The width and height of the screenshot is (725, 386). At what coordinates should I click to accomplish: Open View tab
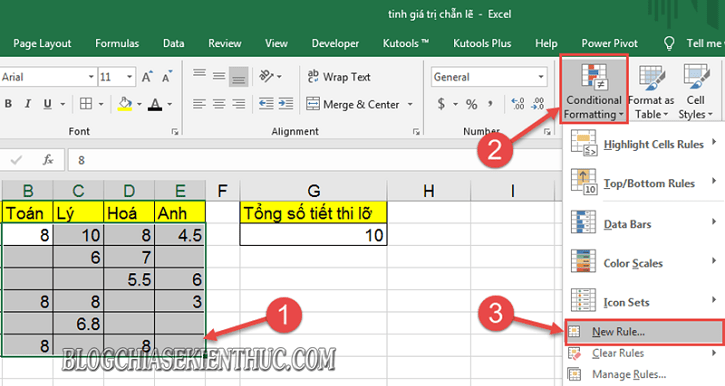pyautogui.click(x=276, y=43)
